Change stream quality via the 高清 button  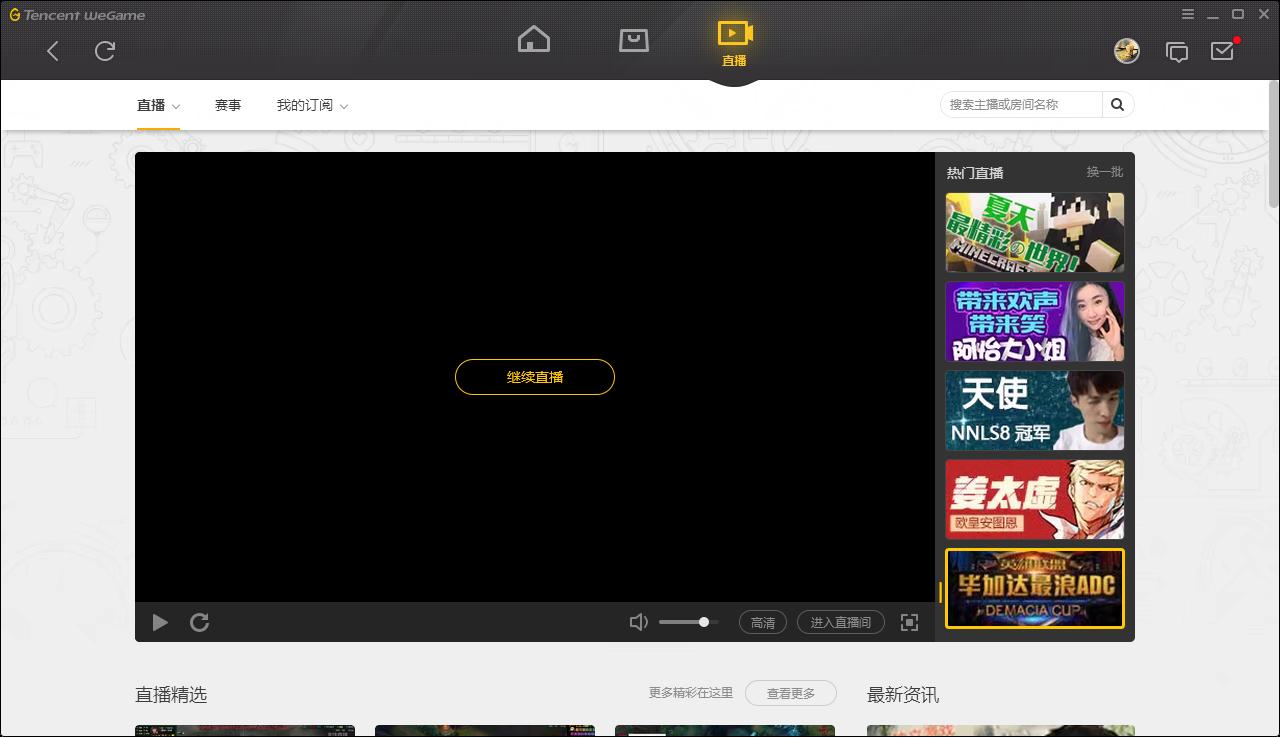click(763, 622)
